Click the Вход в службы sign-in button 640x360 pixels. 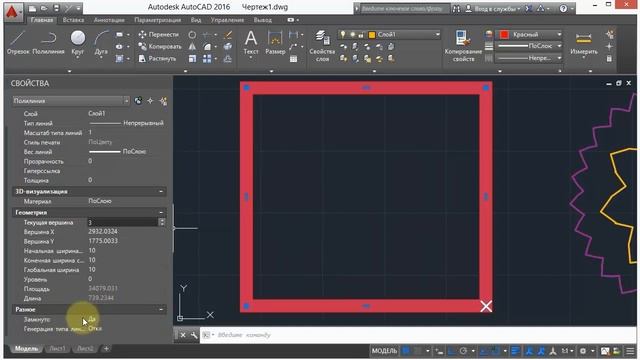pyautogui.click(x=493, y=9)
